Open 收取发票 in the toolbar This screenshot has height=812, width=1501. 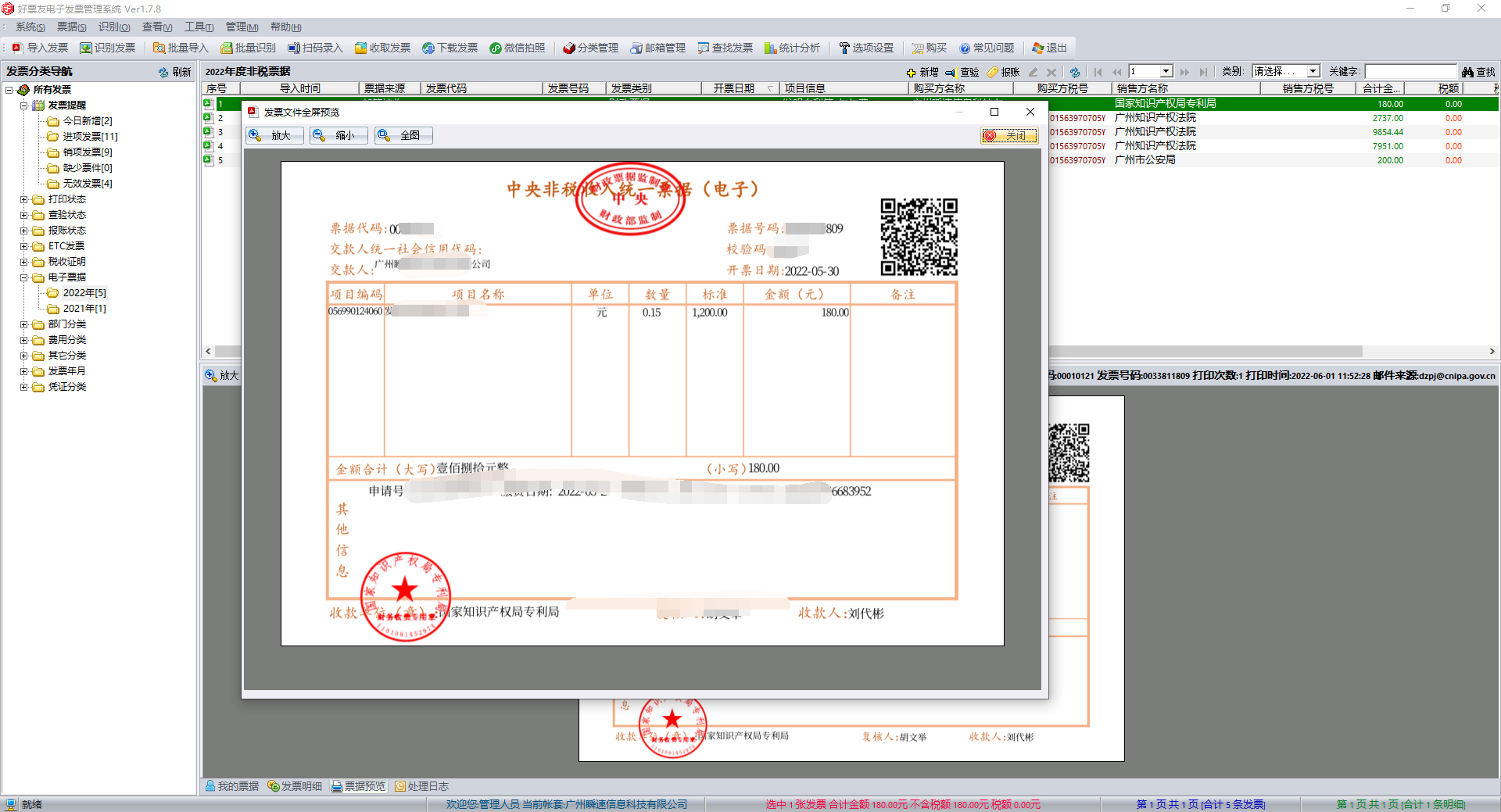click(382, 48)
